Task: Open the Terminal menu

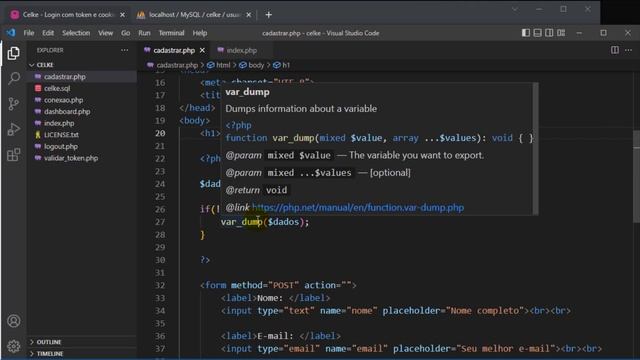Action: point(171,33)
